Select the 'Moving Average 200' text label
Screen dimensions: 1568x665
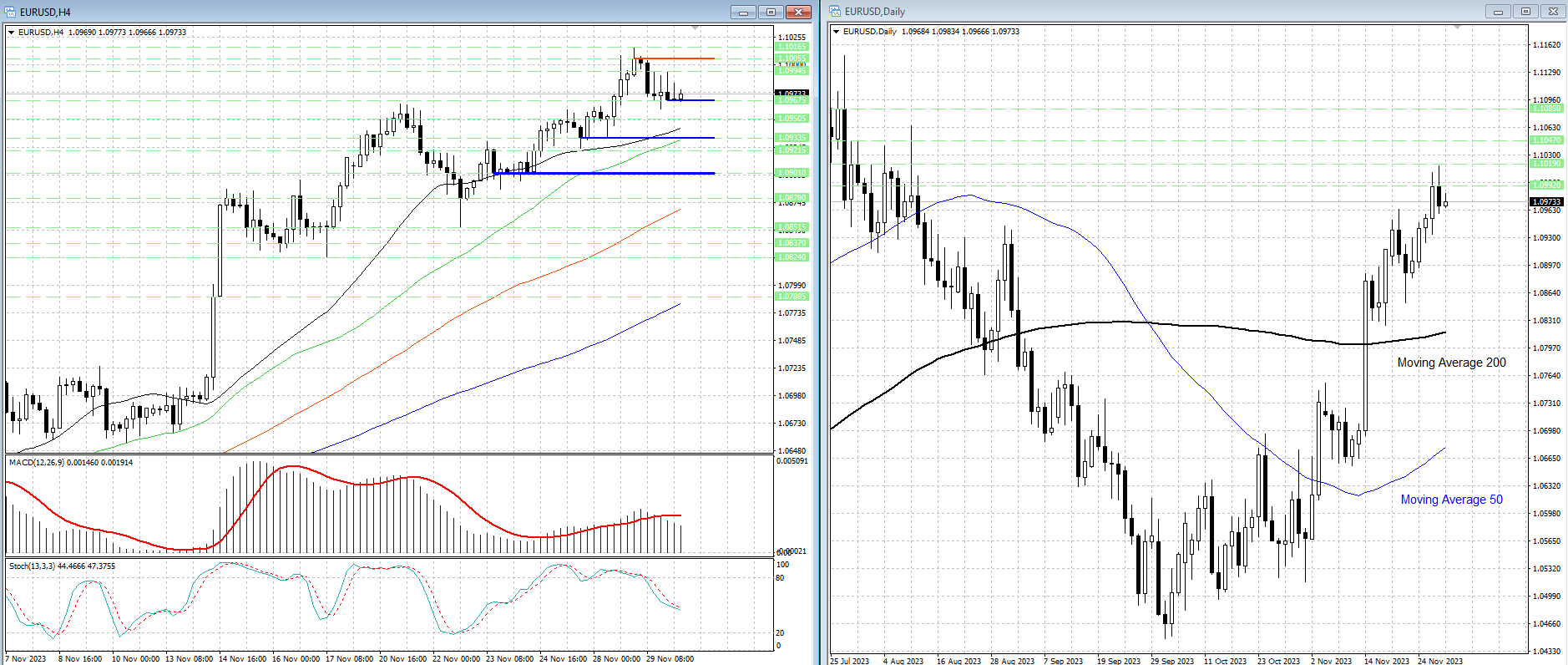tap(1451, 363)
